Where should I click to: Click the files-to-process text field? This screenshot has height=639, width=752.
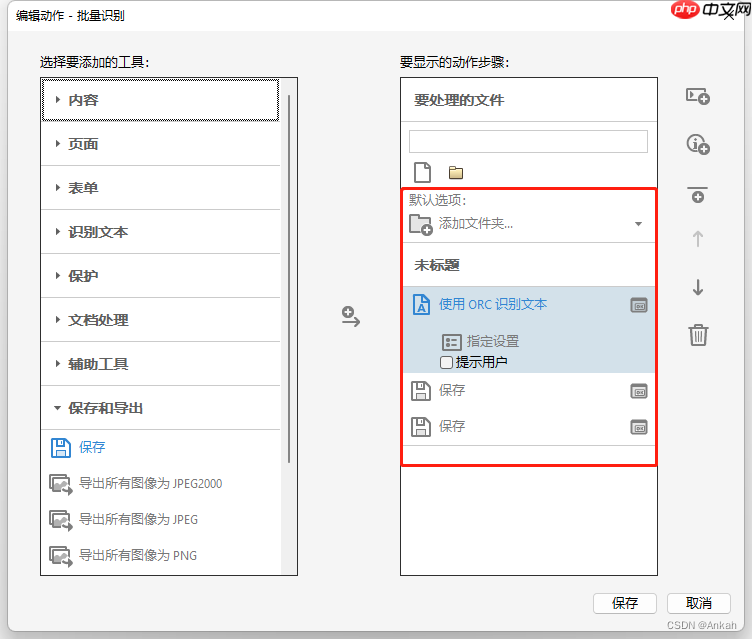(528, 142)
